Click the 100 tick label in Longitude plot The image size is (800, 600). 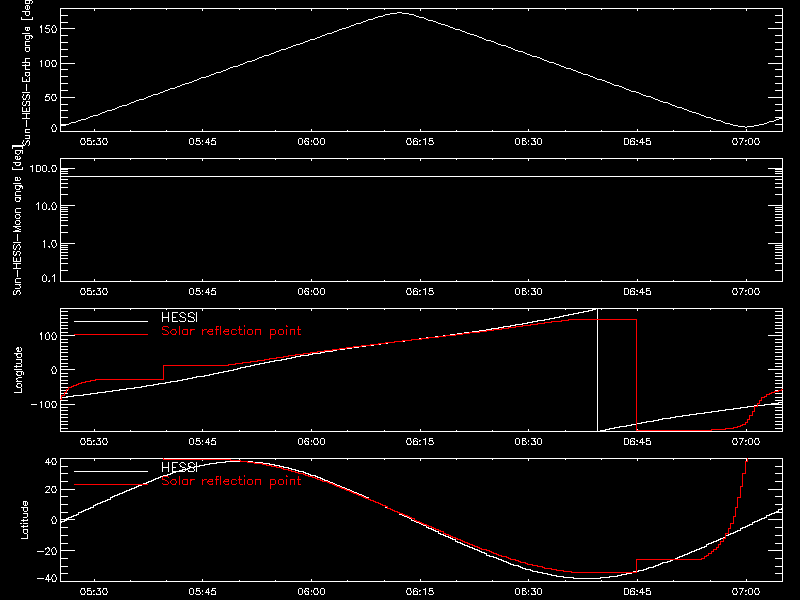tap(47, 336)
